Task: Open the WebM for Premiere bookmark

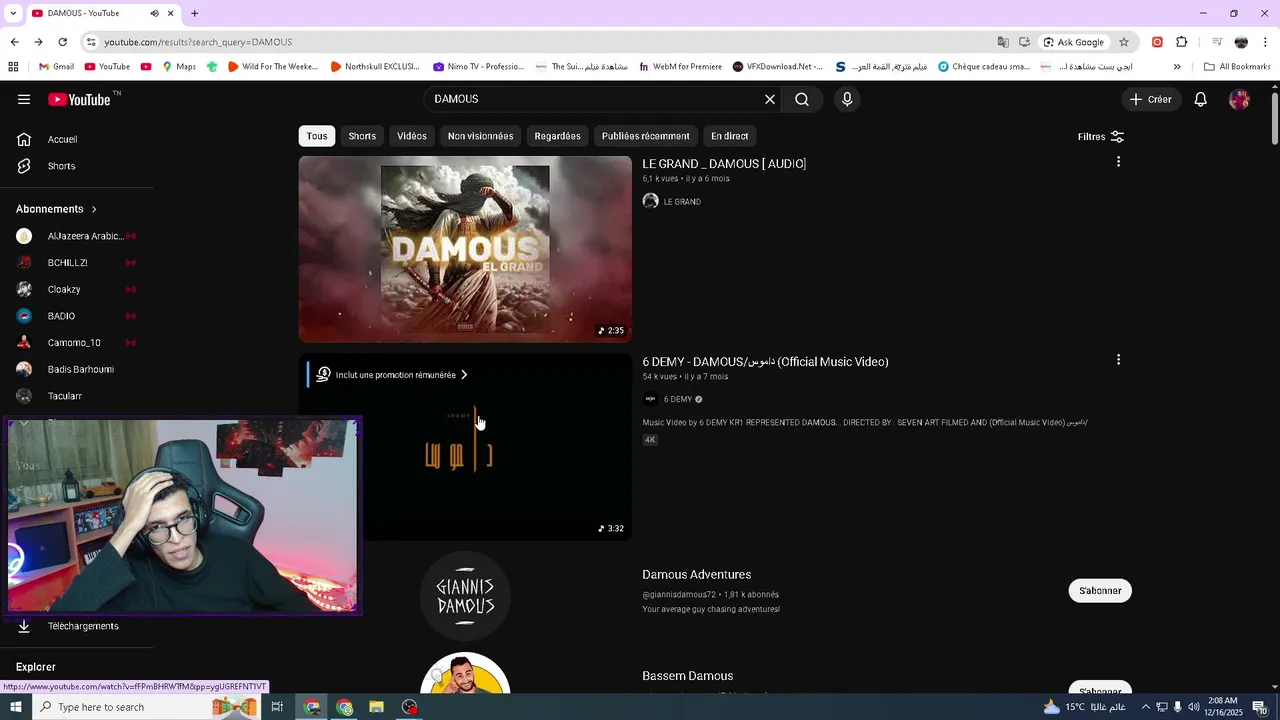Action: coord(680,67)
